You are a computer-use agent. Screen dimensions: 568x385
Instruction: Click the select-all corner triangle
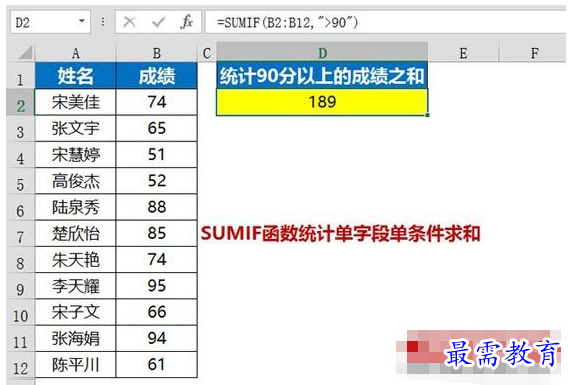click(25, 53)
